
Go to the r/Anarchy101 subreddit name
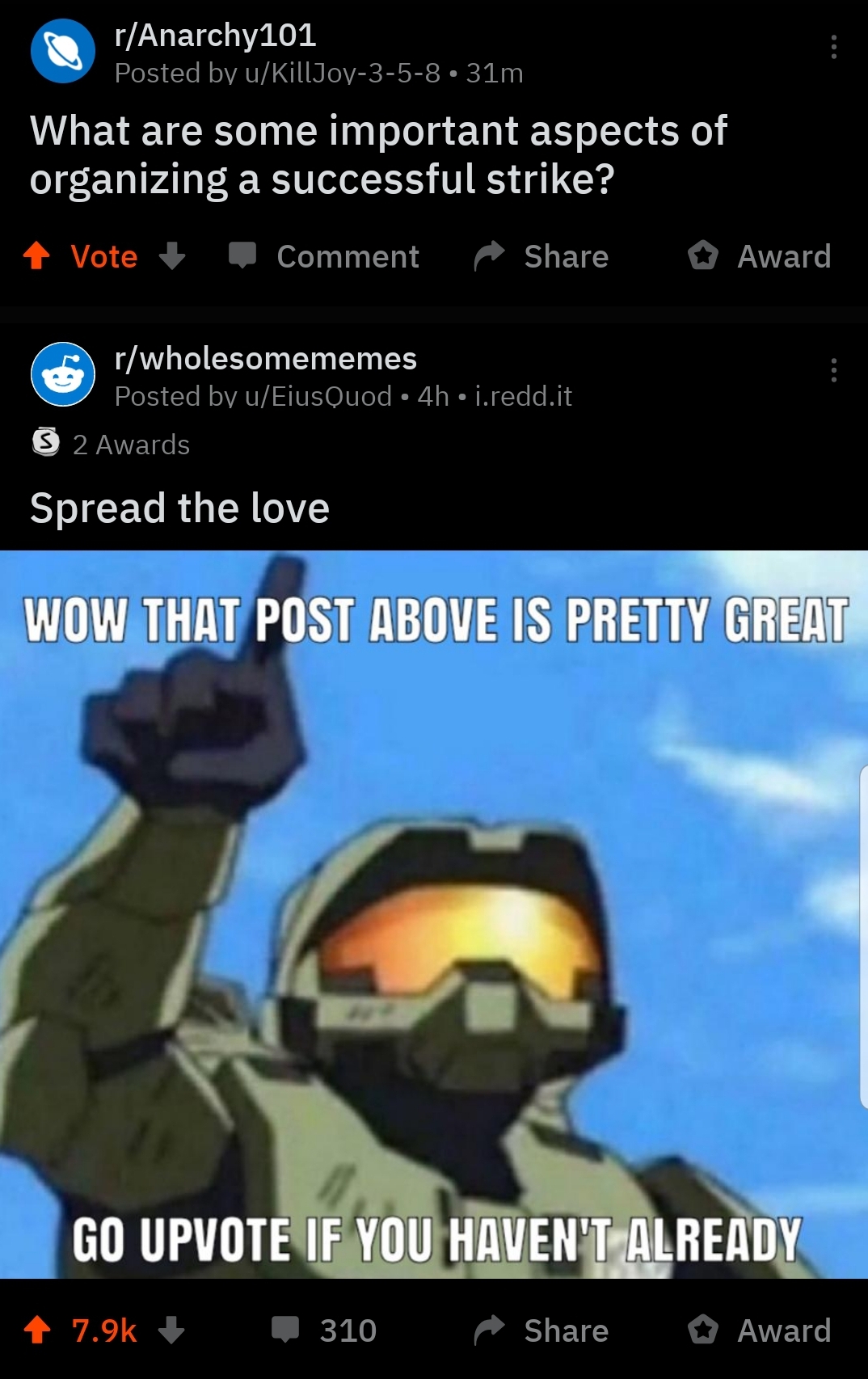click(215, 35)
